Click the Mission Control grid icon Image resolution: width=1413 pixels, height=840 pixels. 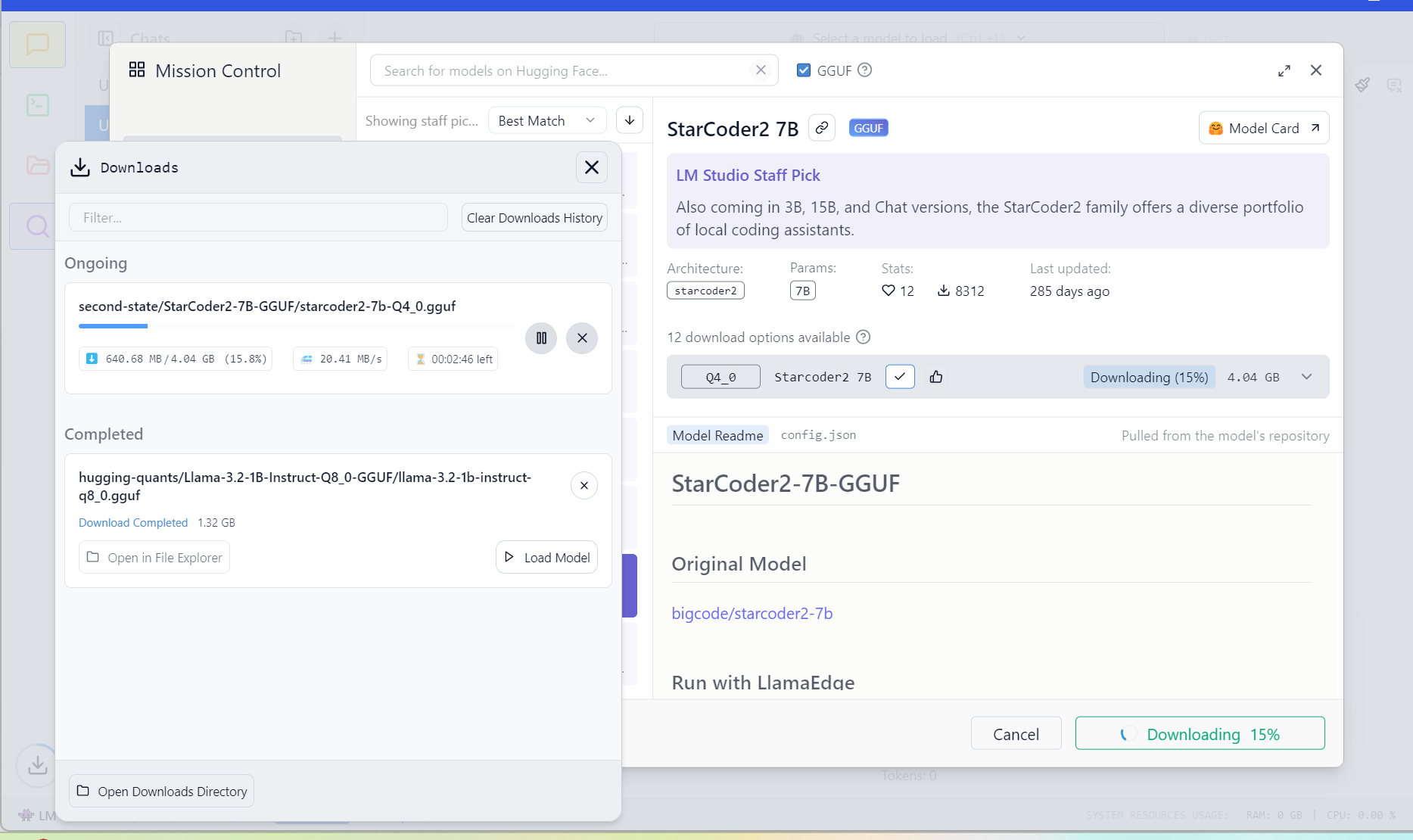click(x=137, y=70)
